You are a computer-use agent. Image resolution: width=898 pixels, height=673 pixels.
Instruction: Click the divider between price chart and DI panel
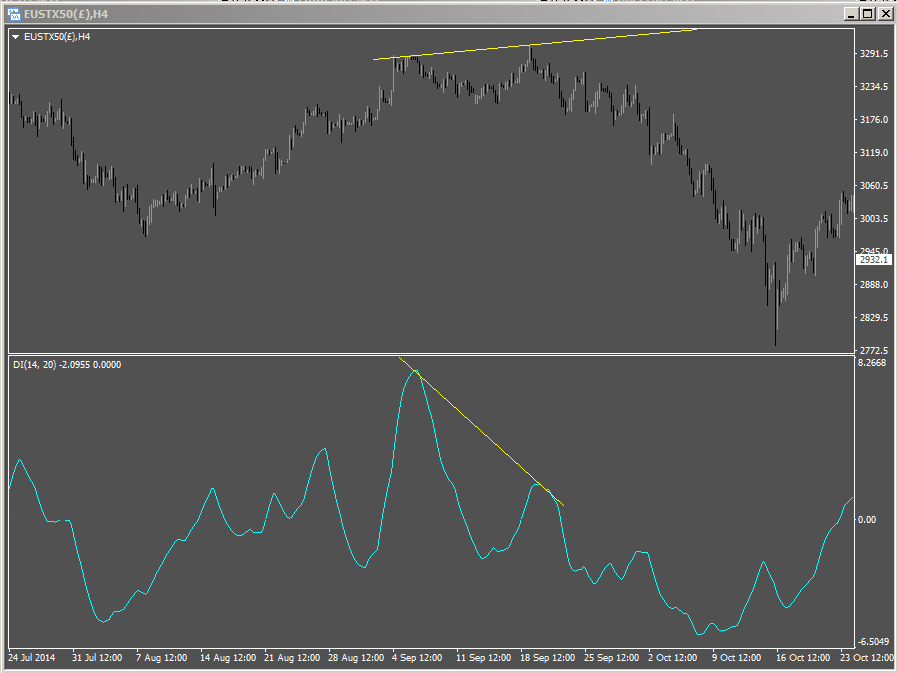(430, 353)
